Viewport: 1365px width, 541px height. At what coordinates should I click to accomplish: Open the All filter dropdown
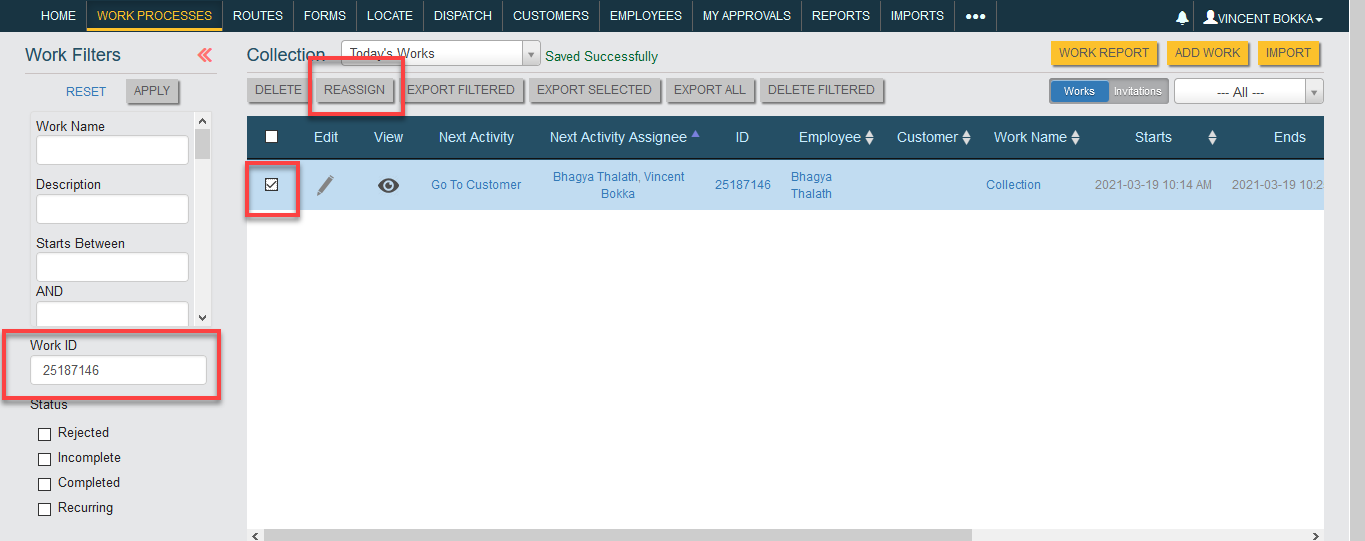(1248, 91)
